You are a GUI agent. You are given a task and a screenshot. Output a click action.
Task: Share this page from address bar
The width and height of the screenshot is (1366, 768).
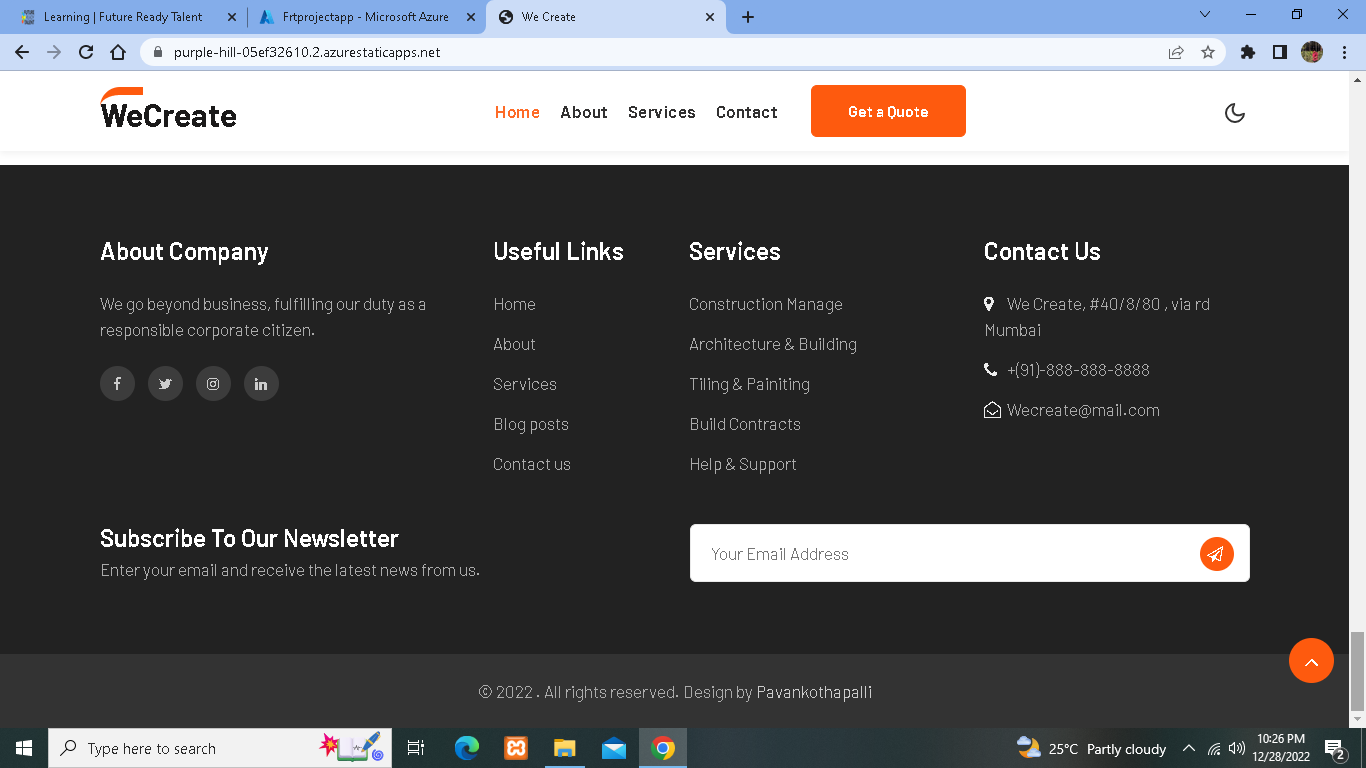pos(1176,52)
